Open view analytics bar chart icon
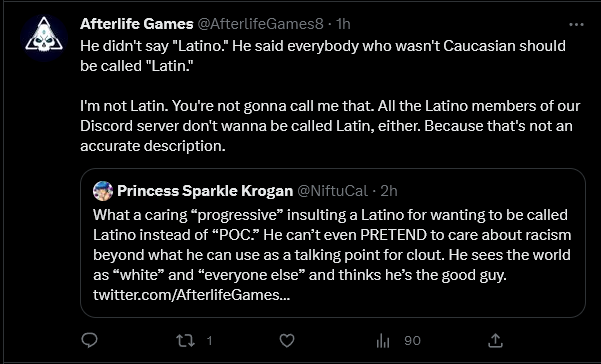The height and width of the screenshot is (364, 601). coord(383,340)
